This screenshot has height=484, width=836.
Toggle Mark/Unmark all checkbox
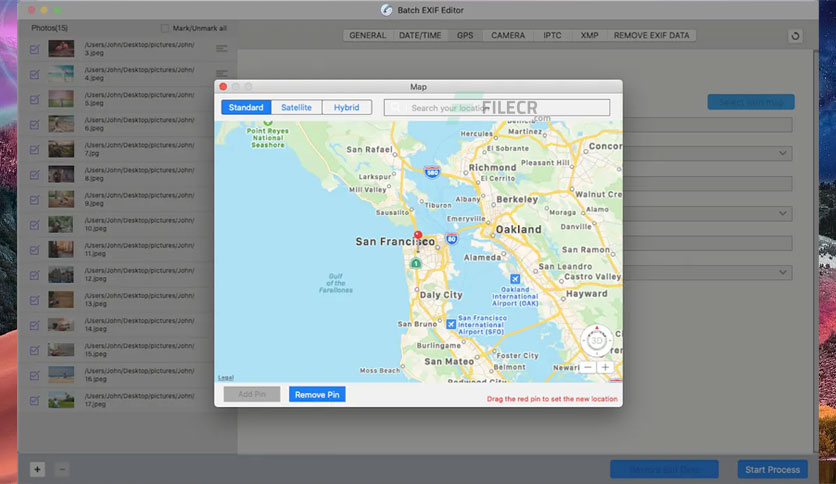tap(165, 28)
